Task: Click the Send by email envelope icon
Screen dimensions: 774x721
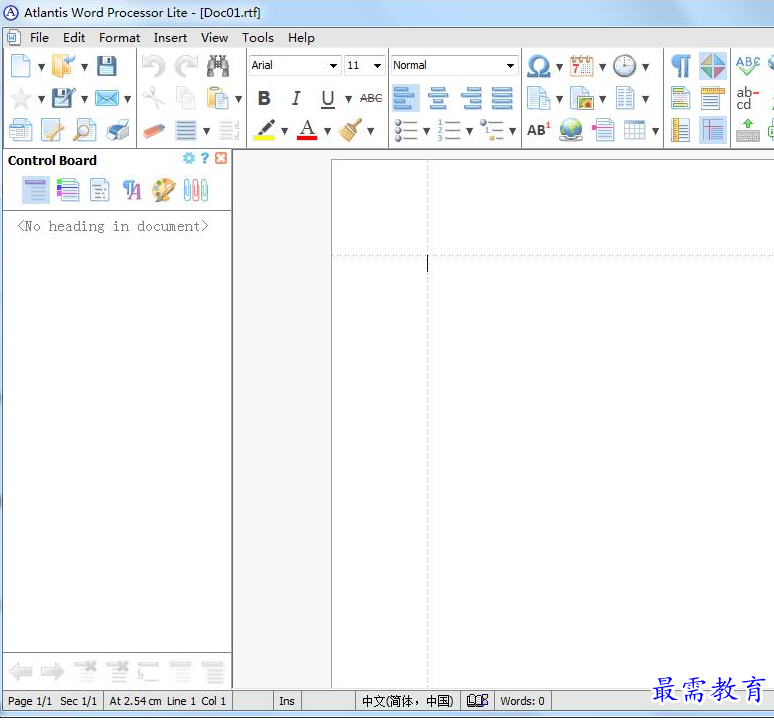Action: 107,98
